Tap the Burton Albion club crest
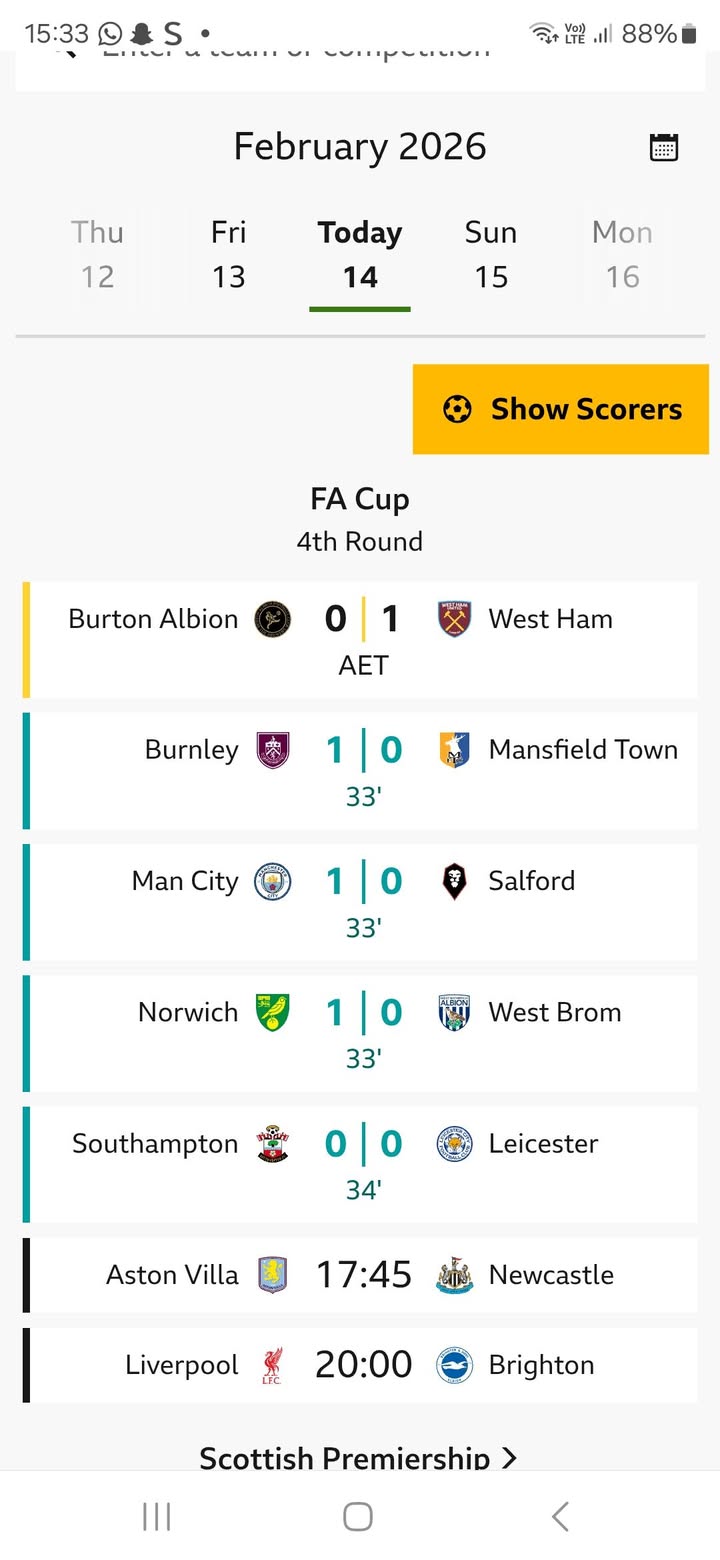The image size is (720, 1560). pos(273,619)
